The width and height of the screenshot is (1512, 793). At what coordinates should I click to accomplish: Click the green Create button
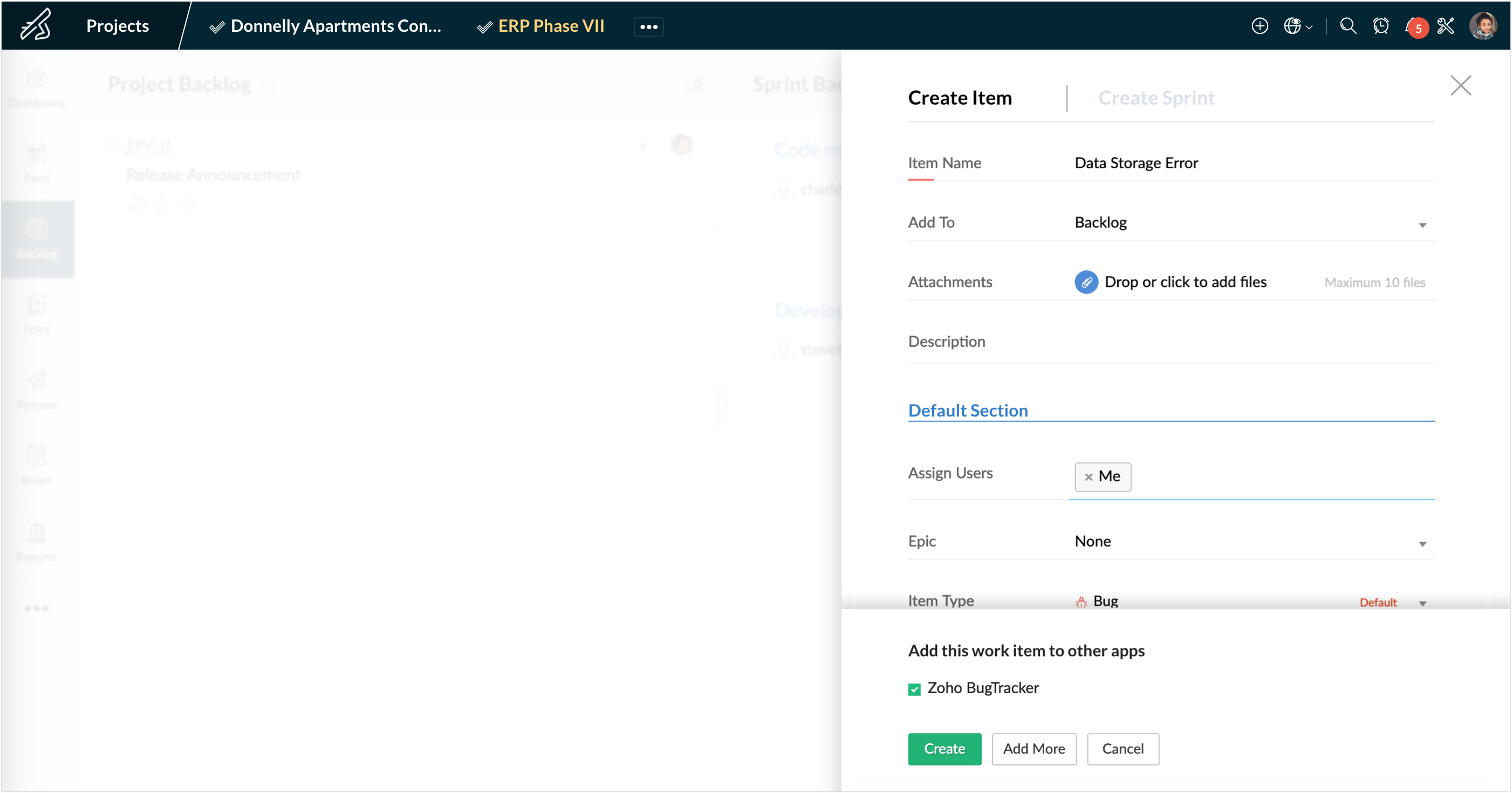coord(944,748)
